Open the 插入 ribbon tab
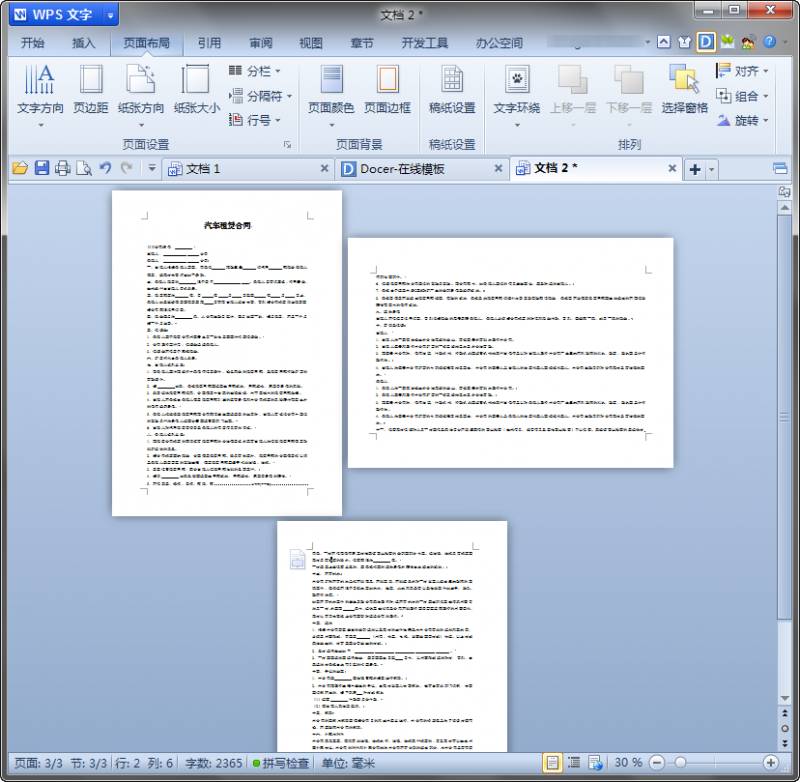 point(84,43)
